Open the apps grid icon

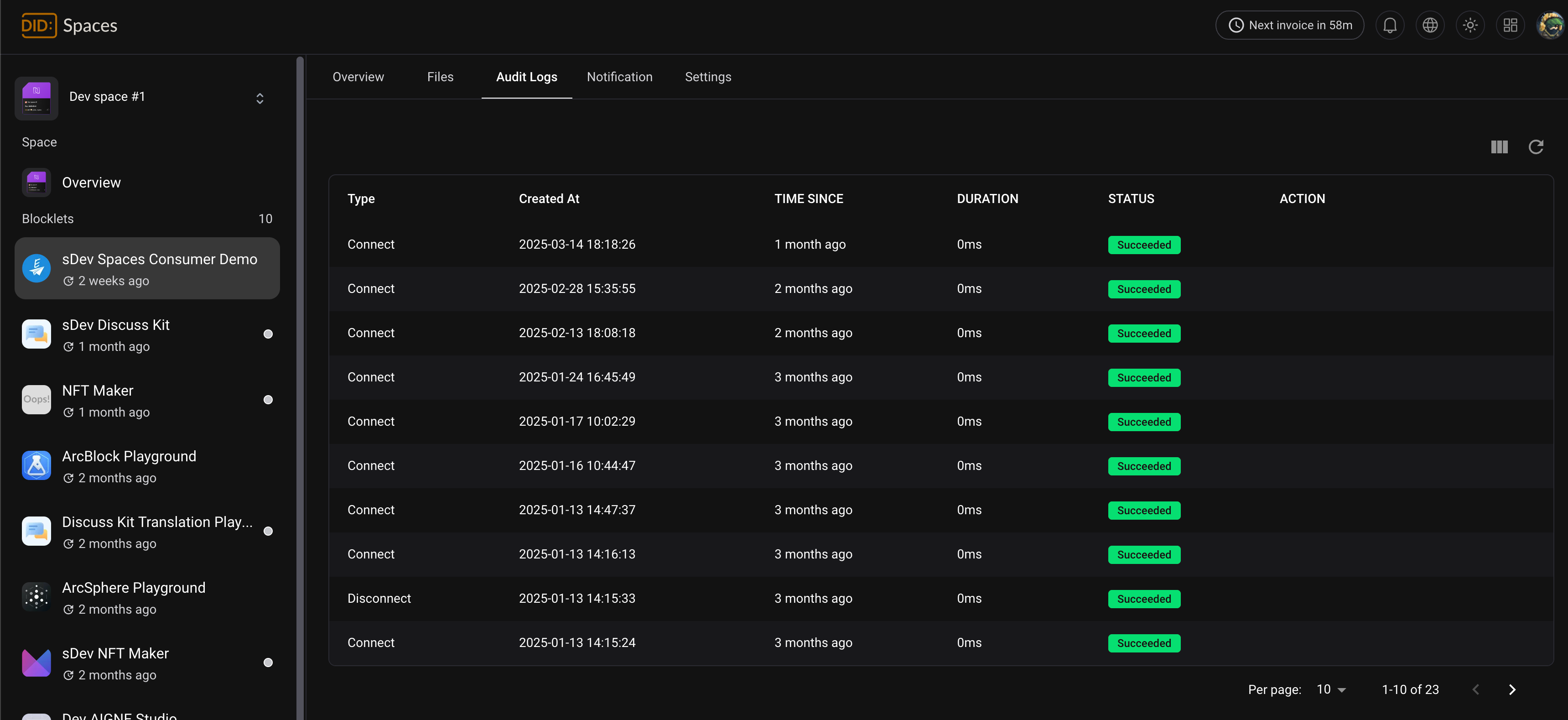1510,26
